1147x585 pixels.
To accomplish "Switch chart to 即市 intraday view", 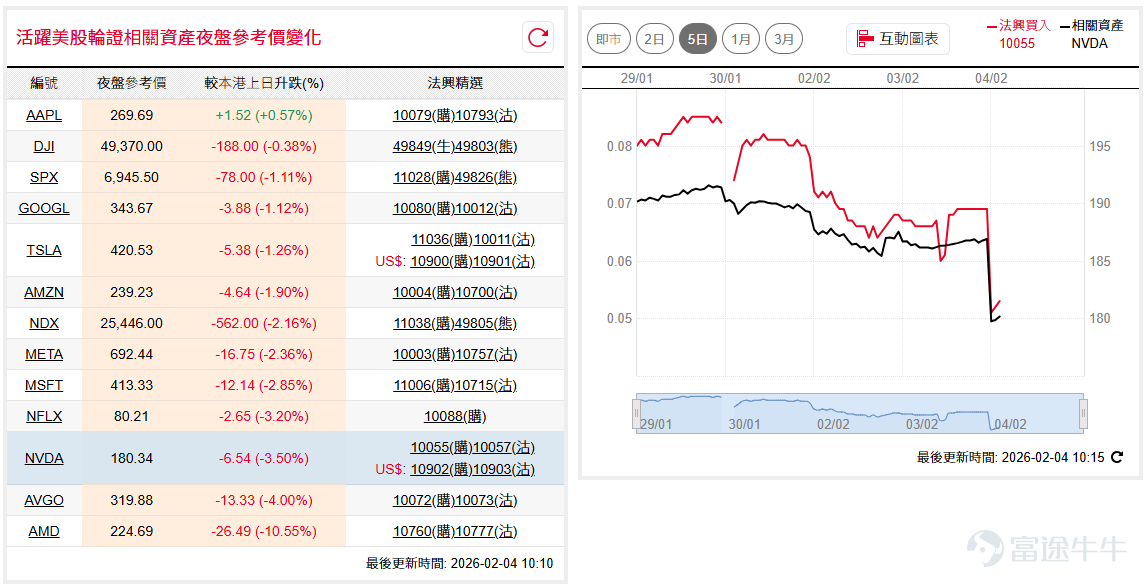I will tap(609, 39).
